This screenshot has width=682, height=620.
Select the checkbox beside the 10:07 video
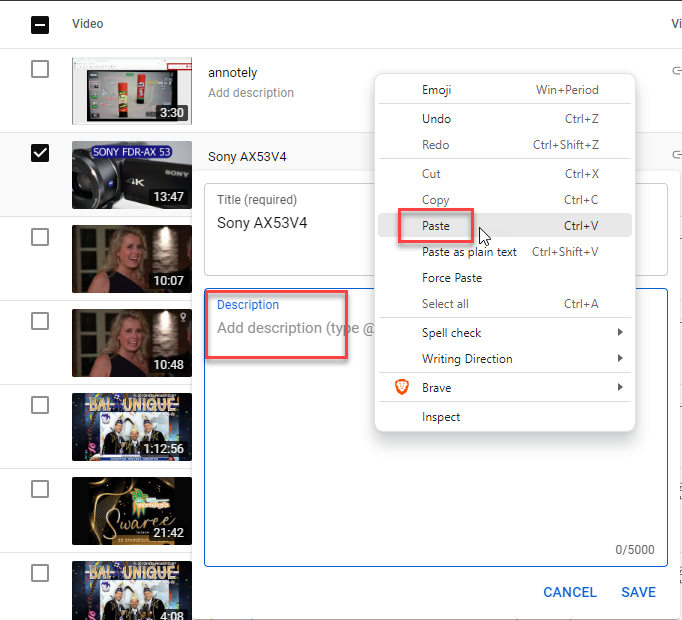click(40, 237)
